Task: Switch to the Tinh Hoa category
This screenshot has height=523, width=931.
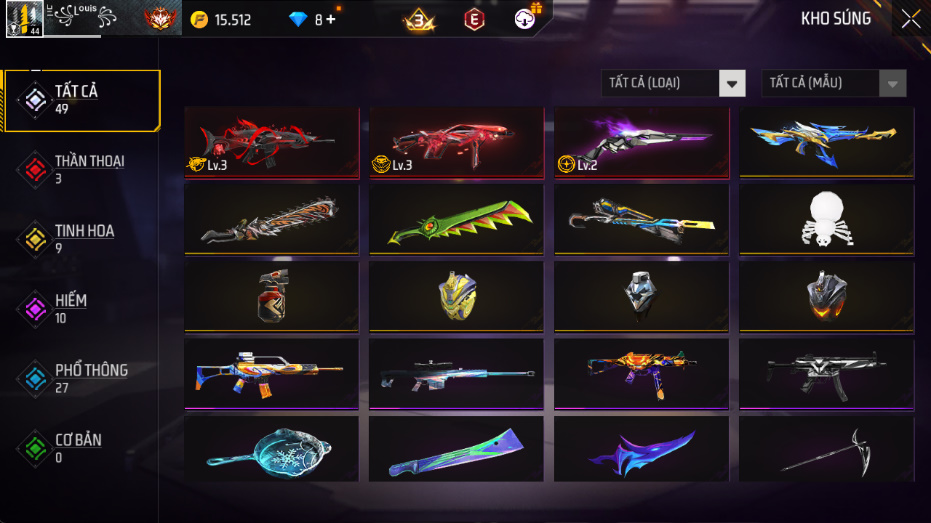Action: pos(82,239)
